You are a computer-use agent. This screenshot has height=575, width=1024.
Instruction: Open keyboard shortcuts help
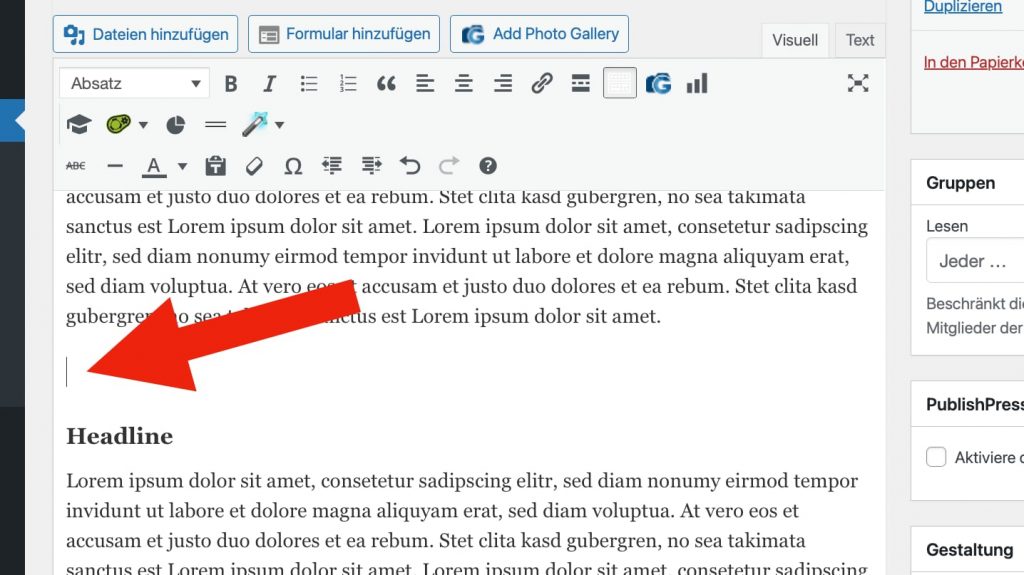tap(488, 166)
